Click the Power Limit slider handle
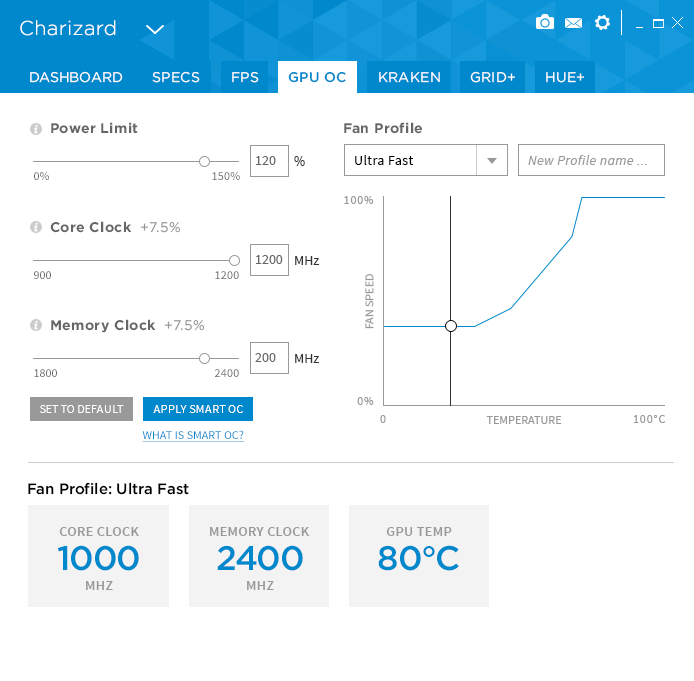Screen dimensions: 694x681 coord(204,162)
